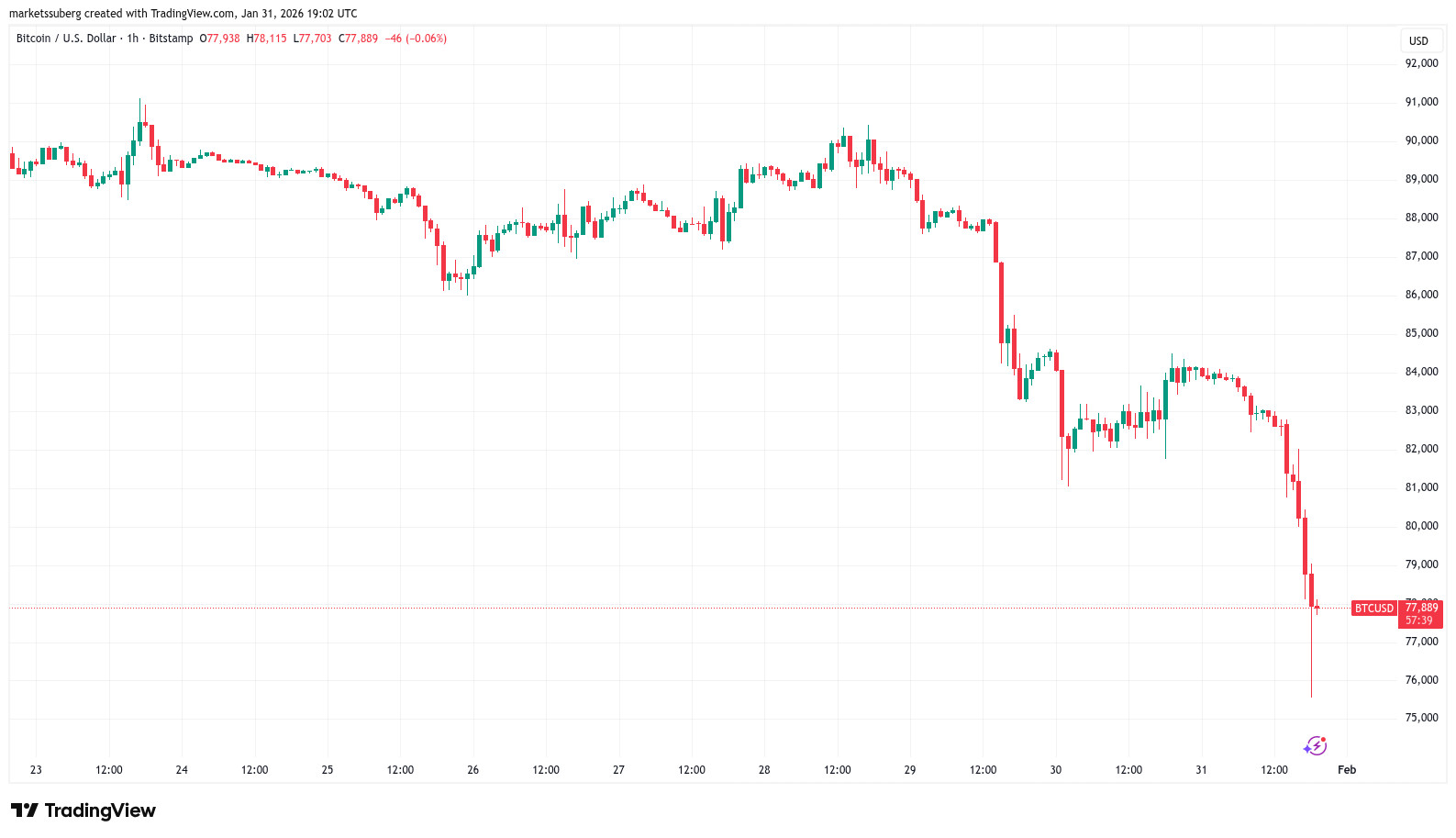Select the 1h interval label
Screen dimensions: 1456x838
click(x=133, y=39)
